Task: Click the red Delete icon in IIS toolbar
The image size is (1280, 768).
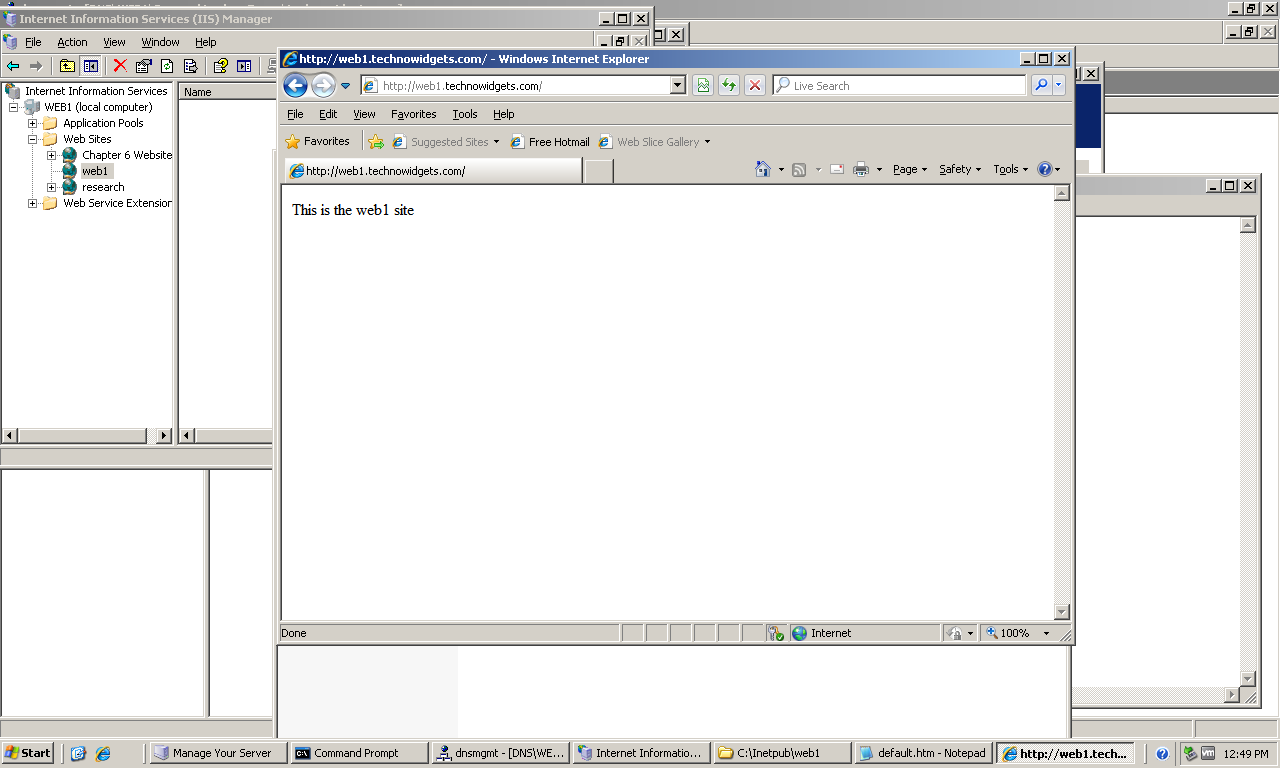Action: click(120, 66)
